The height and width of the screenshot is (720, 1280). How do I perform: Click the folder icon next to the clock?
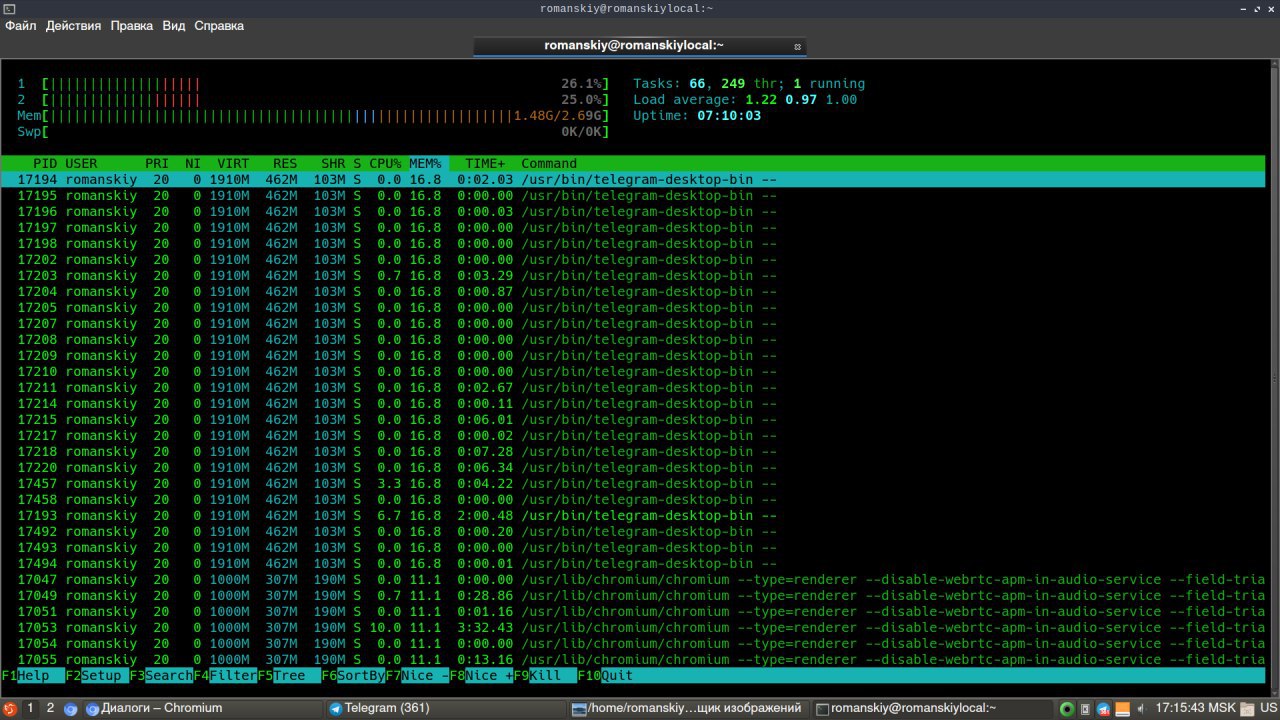1248,708
